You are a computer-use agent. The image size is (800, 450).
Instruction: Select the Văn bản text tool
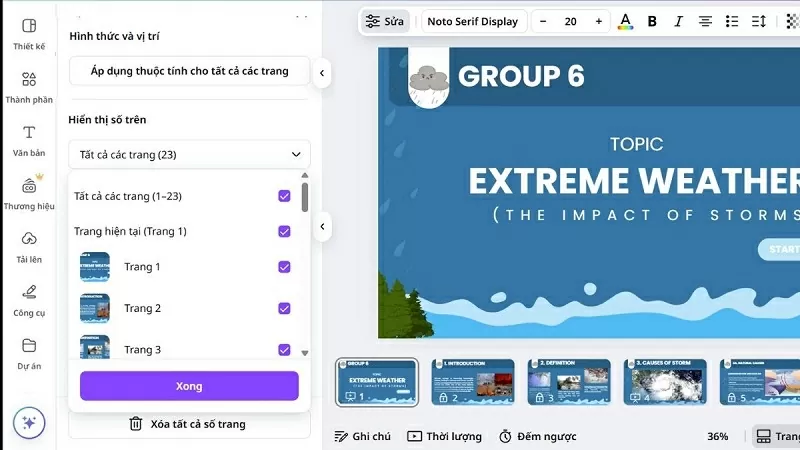29,139
